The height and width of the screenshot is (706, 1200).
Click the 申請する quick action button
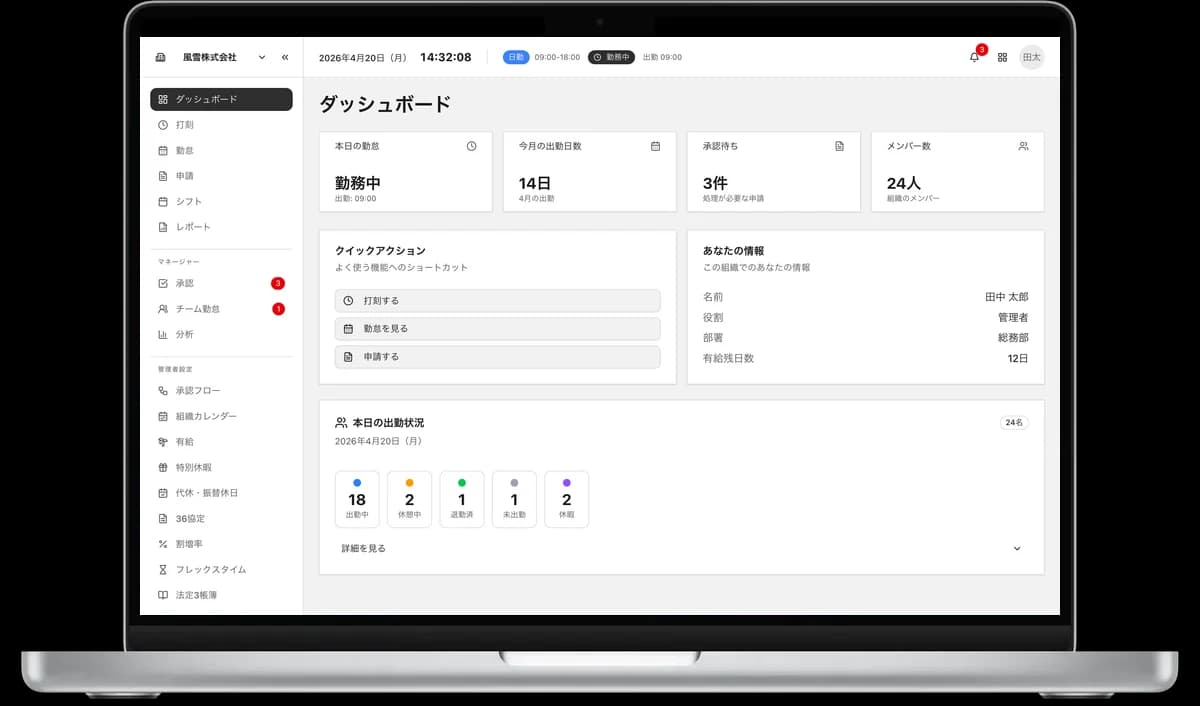[497, 356]
